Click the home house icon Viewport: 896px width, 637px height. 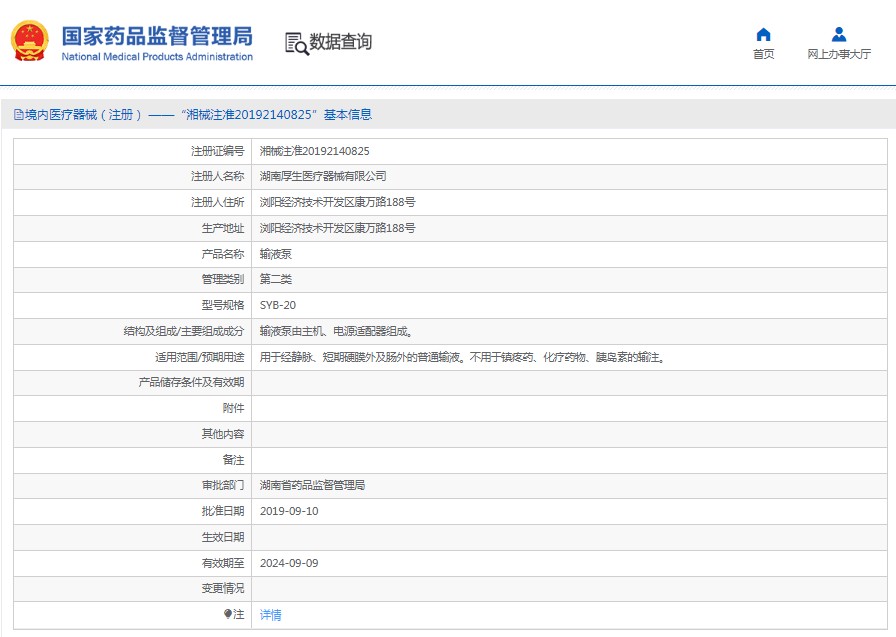click(763, 35)
